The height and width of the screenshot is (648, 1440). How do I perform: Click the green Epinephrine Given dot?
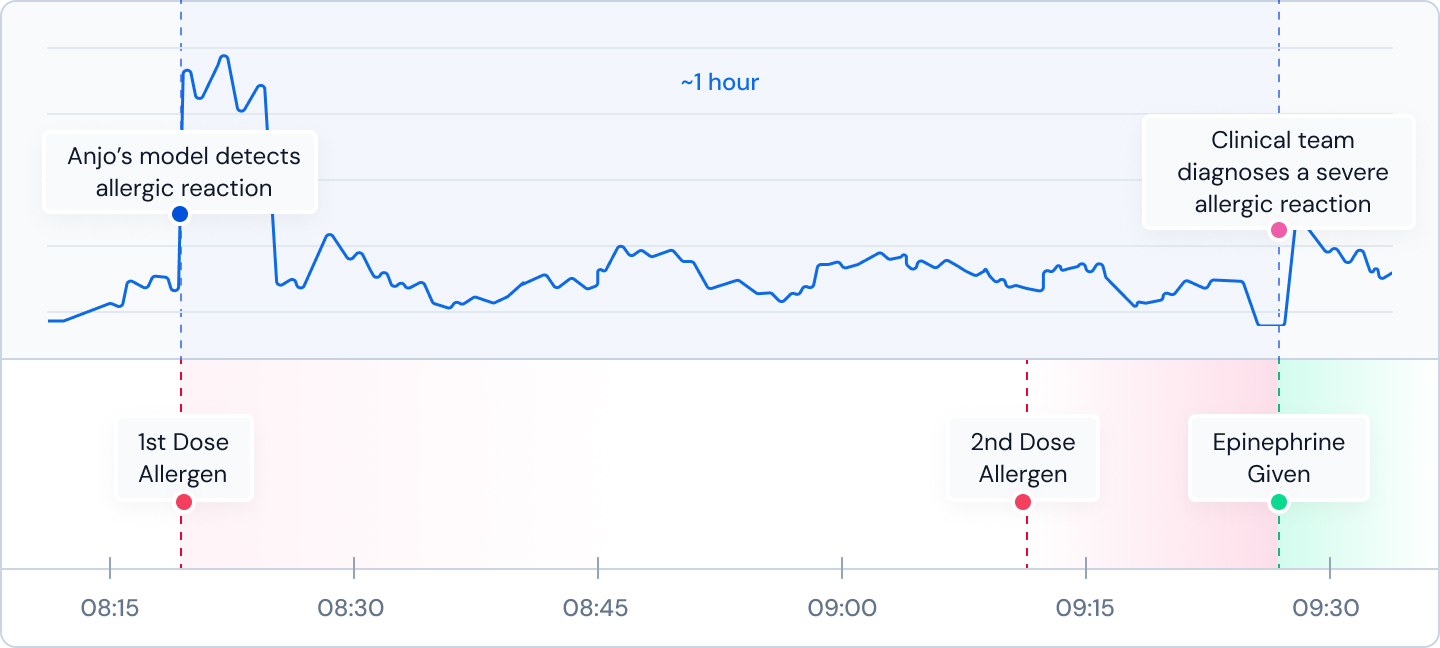[x=1279, y=502]
